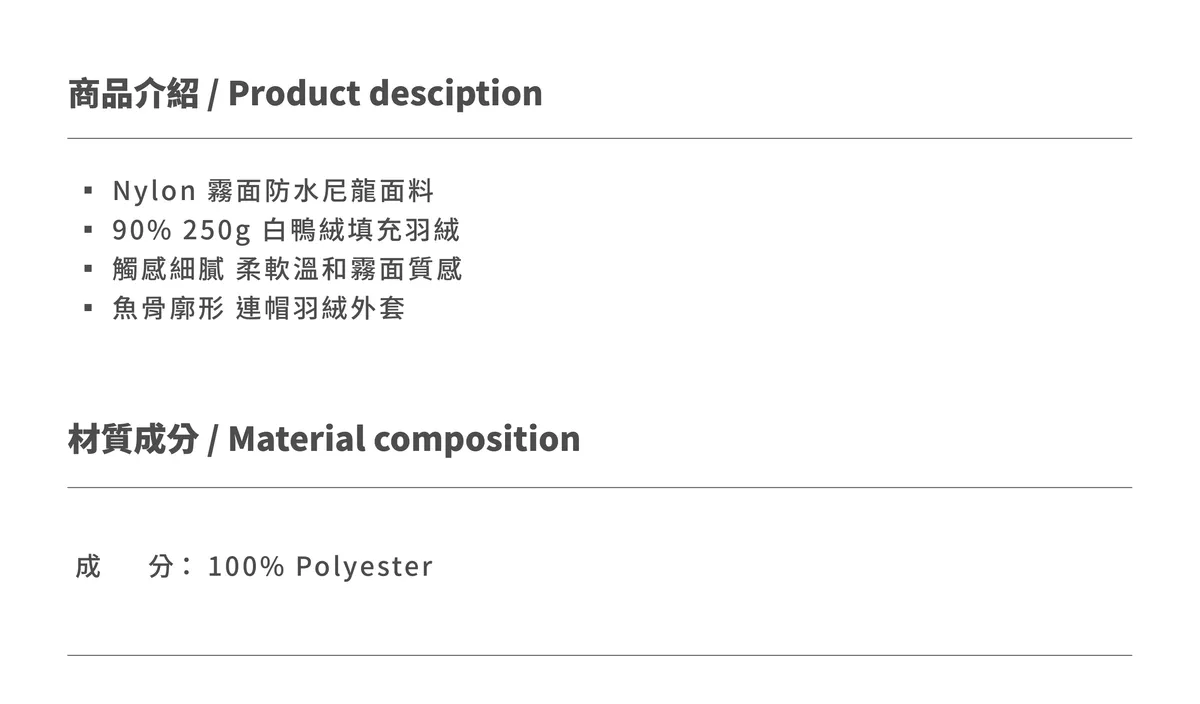
Task: Click the "分：" composition label
Action: pyautogui.click(x=169, y=567)
